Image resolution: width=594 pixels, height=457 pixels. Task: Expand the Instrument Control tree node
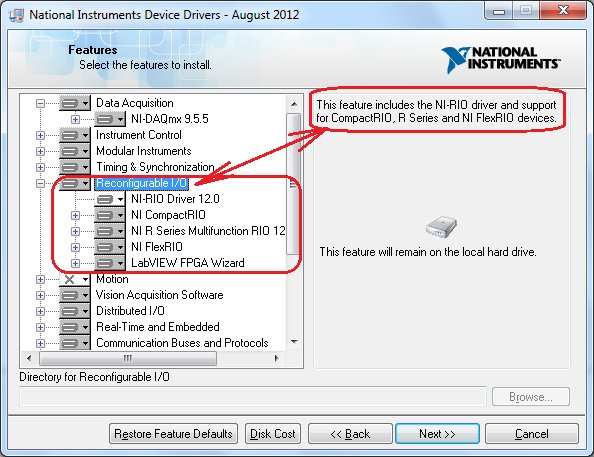(40, 135)
